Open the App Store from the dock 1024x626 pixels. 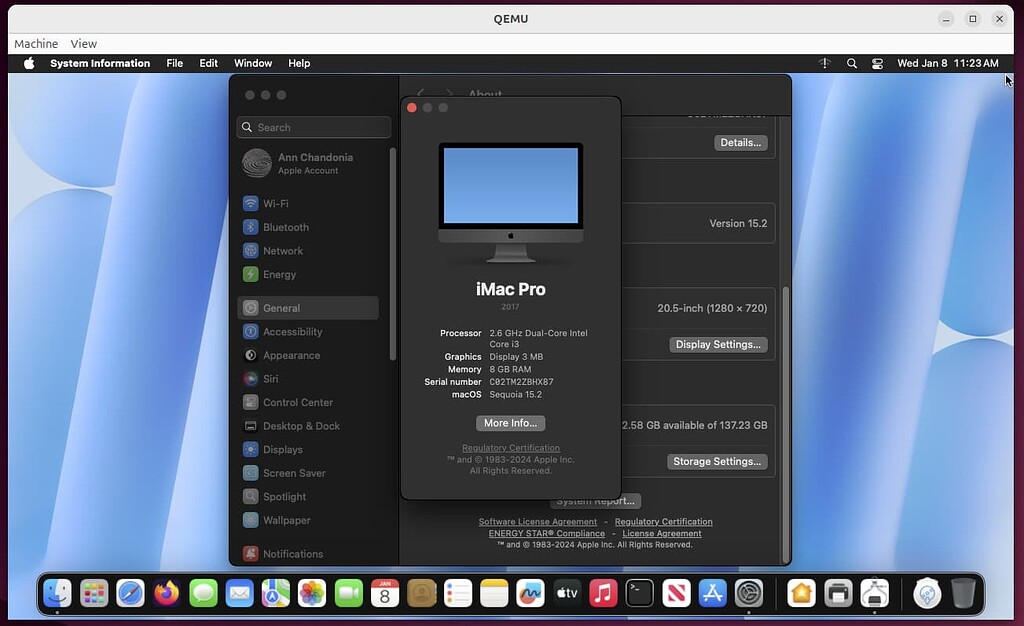[x=711, y=593]
